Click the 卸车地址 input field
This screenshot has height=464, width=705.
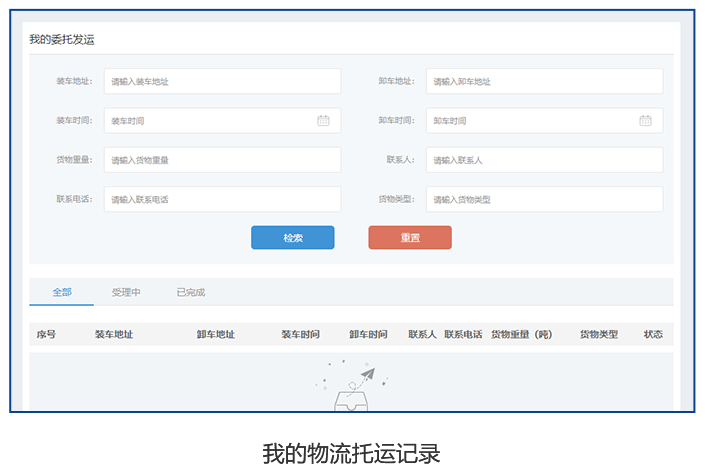click(544, 82)
